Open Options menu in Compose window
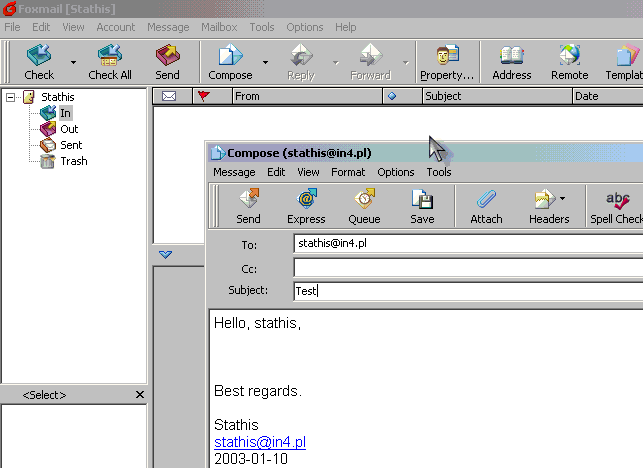 tap(396, 172)
